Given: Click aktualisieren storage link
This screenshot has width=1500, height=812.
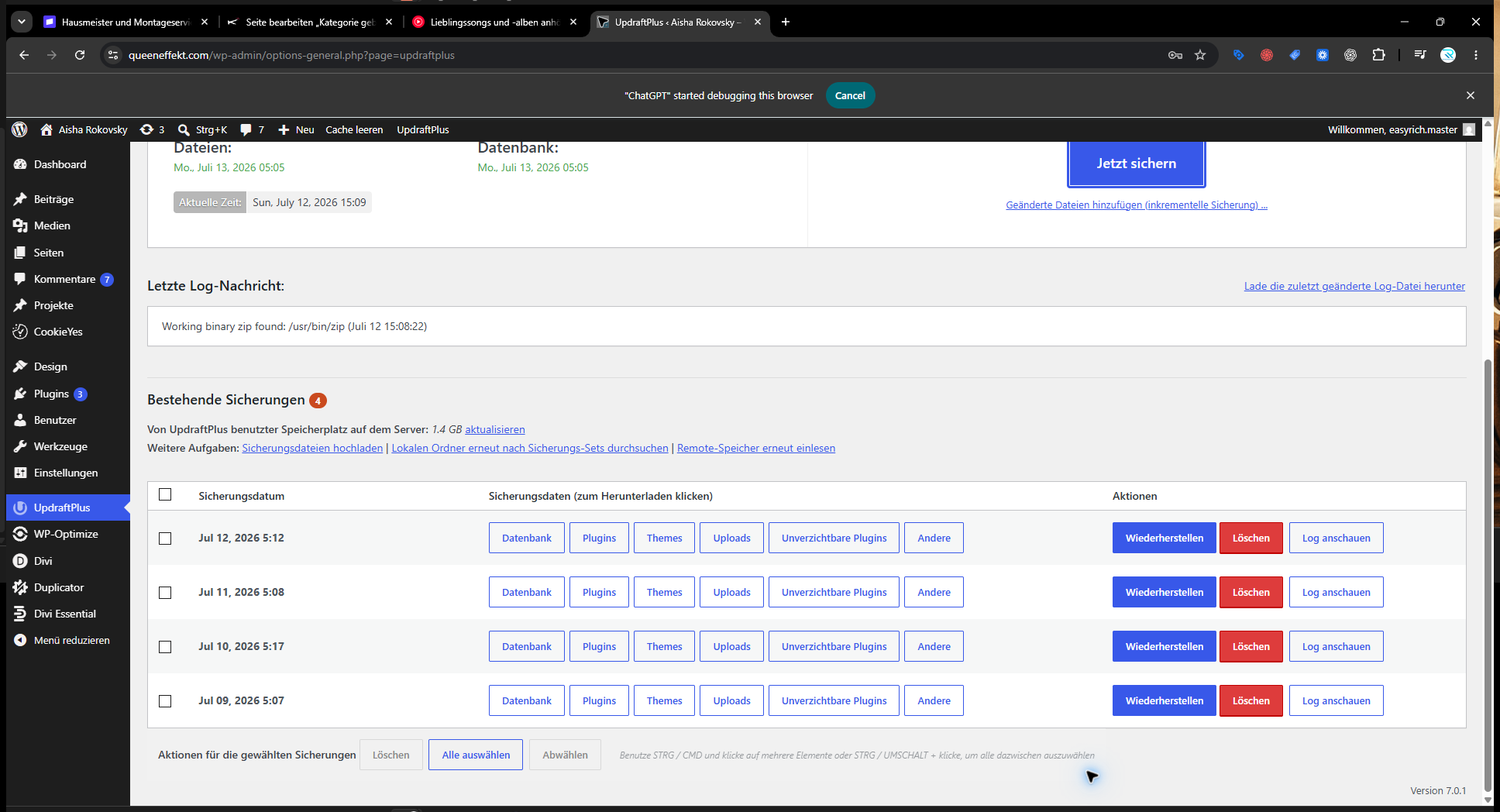Looking at the screenshot, I should click(x=495, y=429).
